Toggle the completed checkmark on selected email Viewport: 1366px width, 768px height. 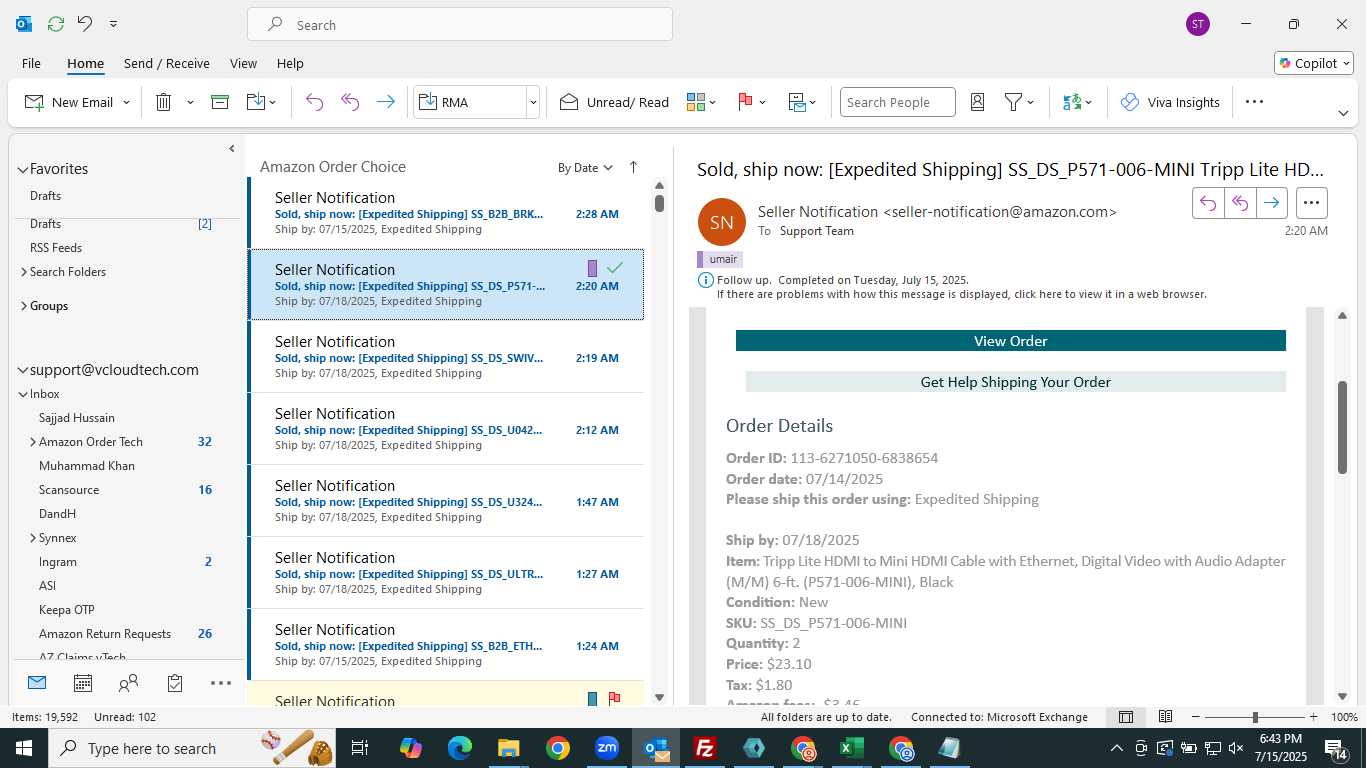point(615,268)
